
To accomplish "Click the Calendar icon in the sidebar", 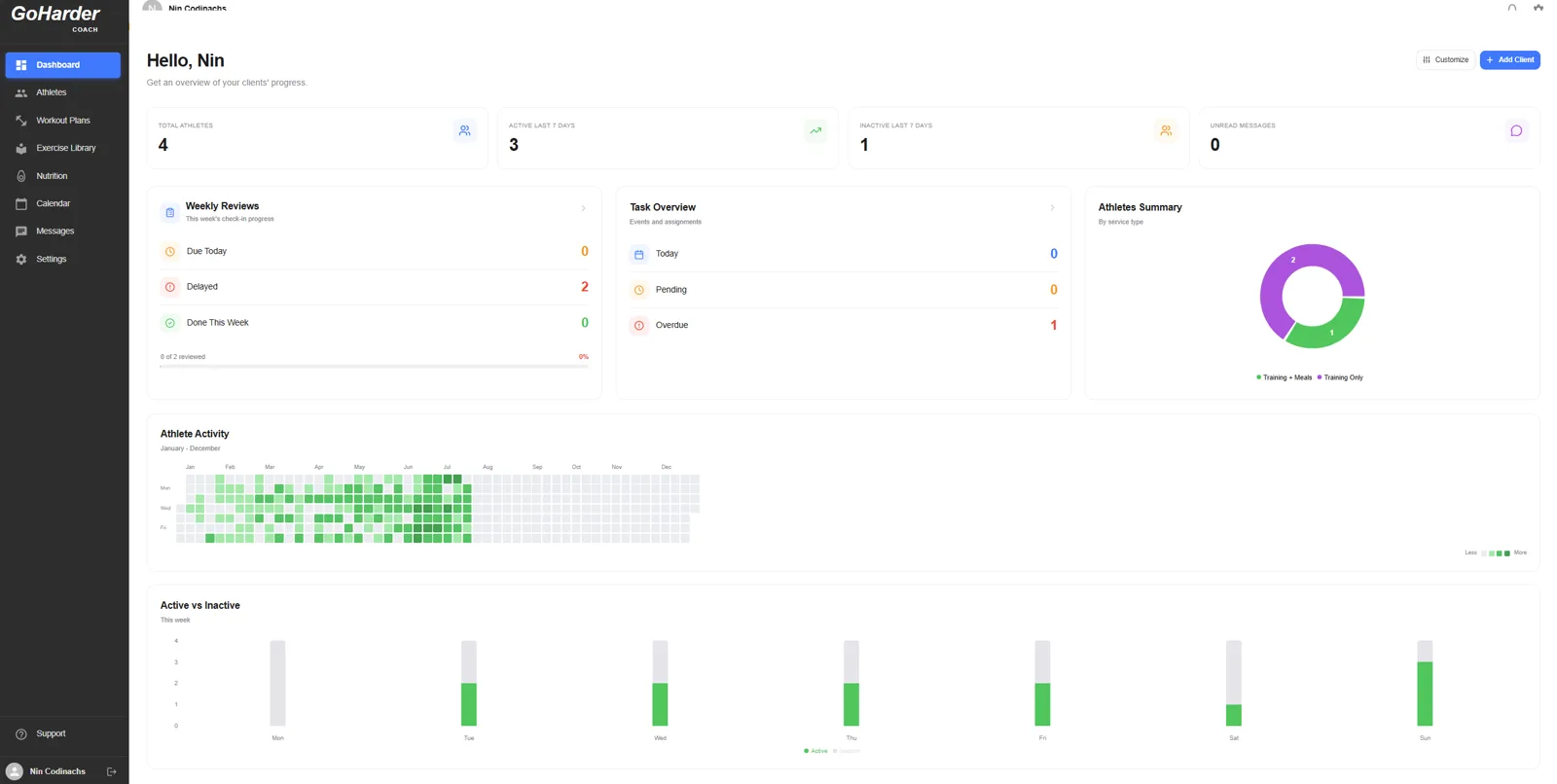I will [21, 204].
